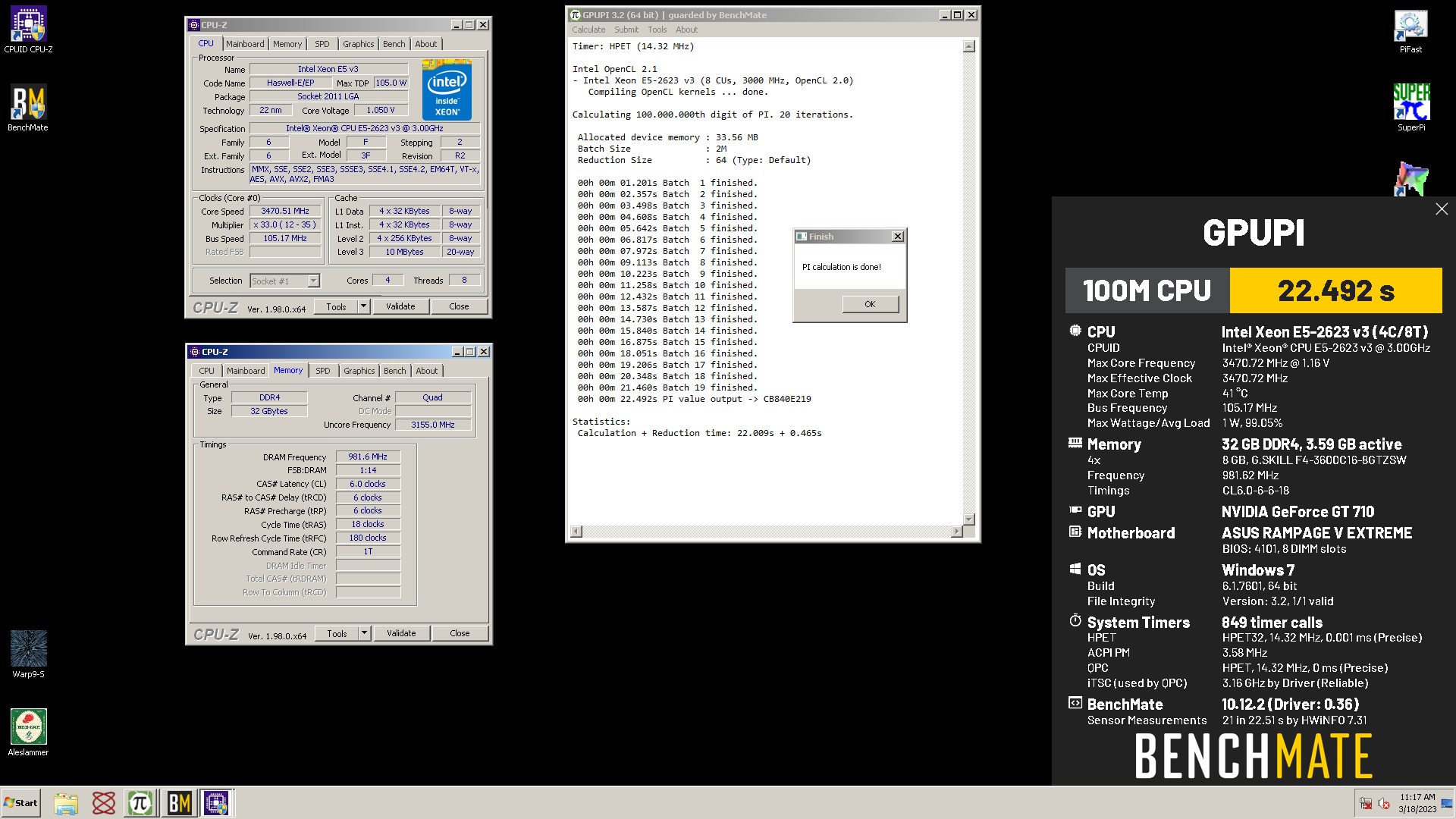Click the show desktop icon near the clock

tap(1447, 803)
